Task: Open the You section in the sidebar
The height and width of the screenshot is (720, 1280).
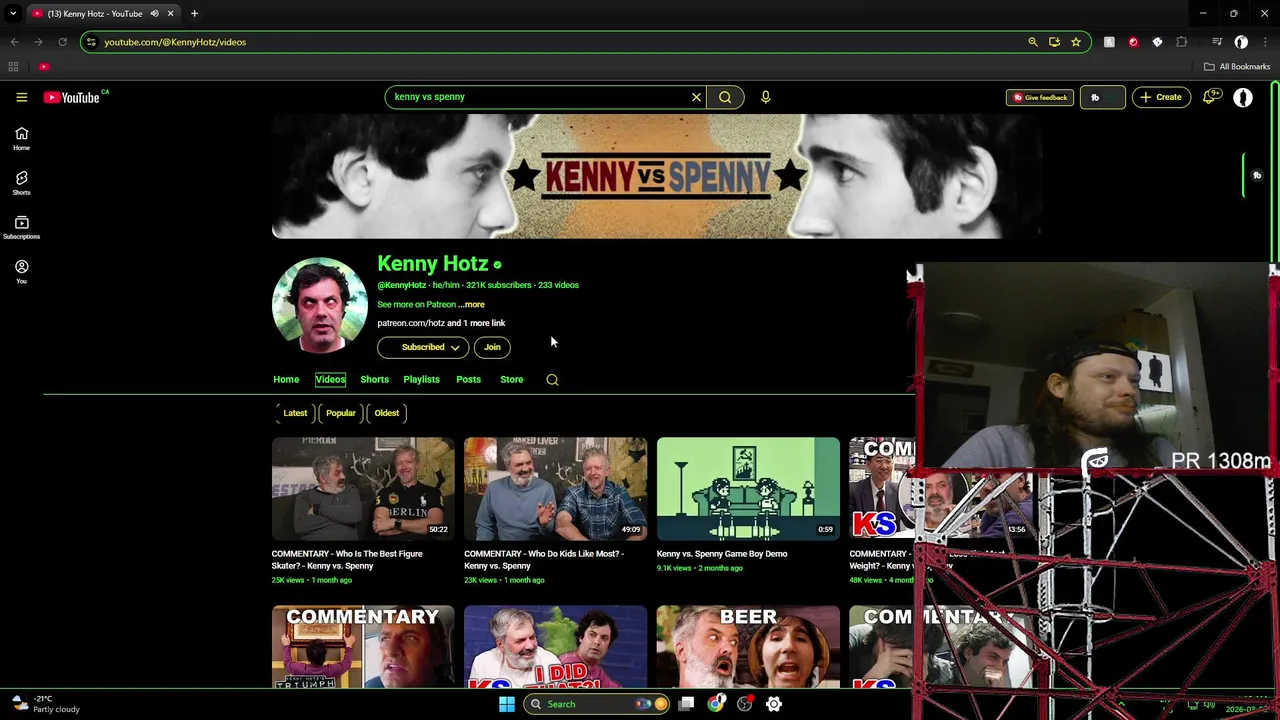Action: tap(21, 272)
